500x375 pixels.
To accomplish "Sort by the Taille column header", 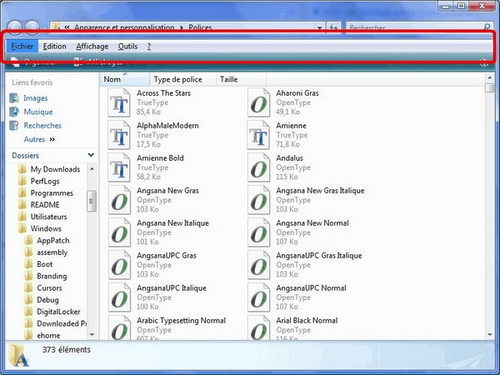I will 241,79.
